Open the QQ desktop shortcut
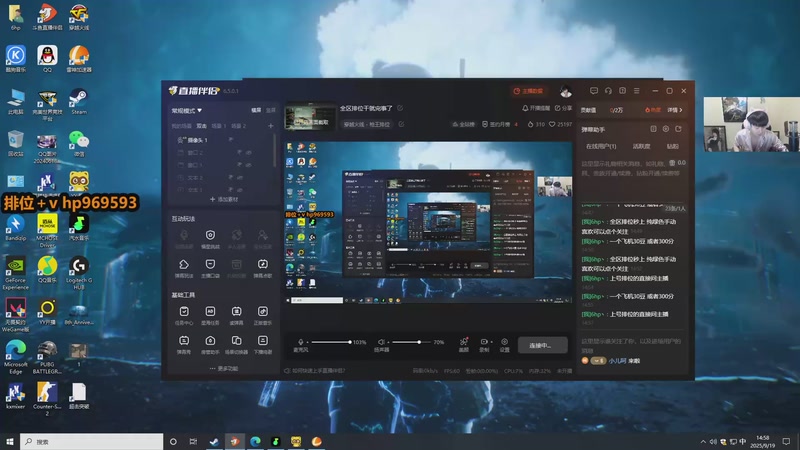The width and height of the screenshot is (800, 450). (47, 59)
